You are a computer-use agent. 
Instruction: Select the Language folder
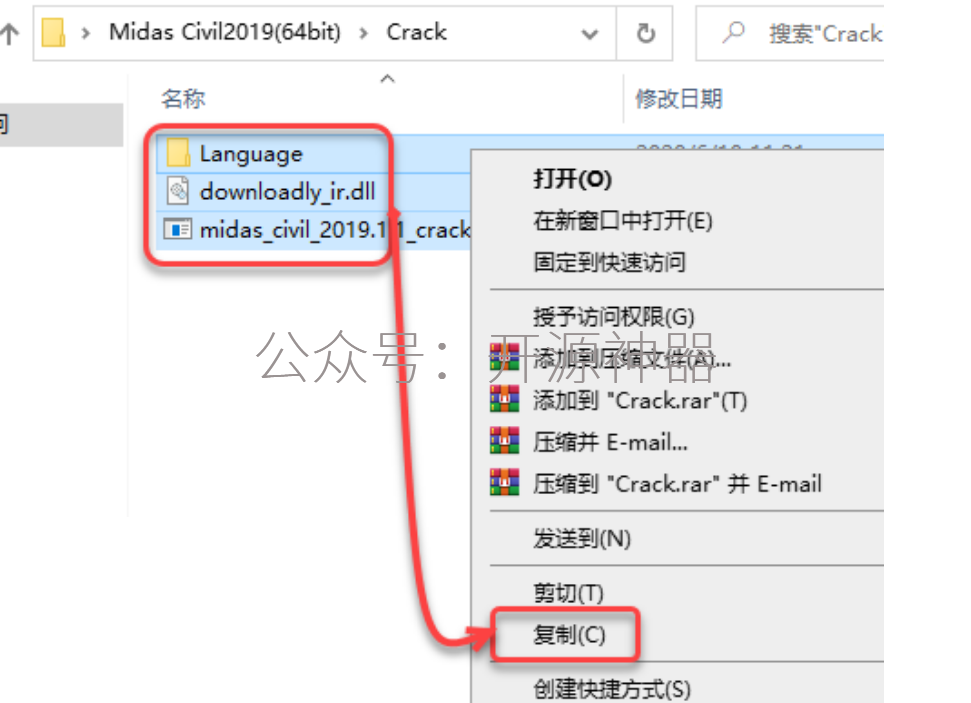coord(251,154)
